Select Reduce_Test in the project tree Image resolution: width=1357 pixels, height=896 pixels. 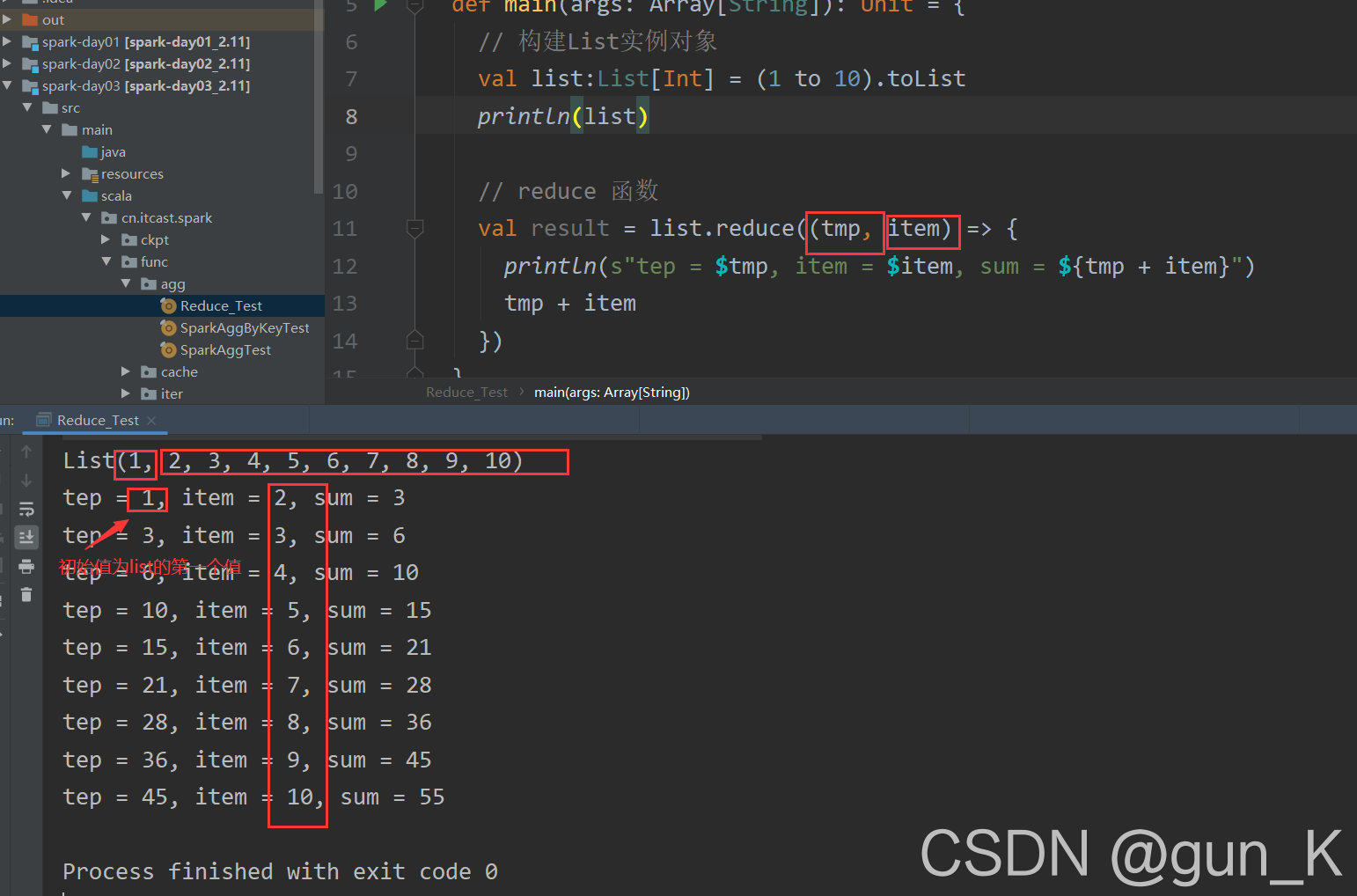[x=221, y=305]
